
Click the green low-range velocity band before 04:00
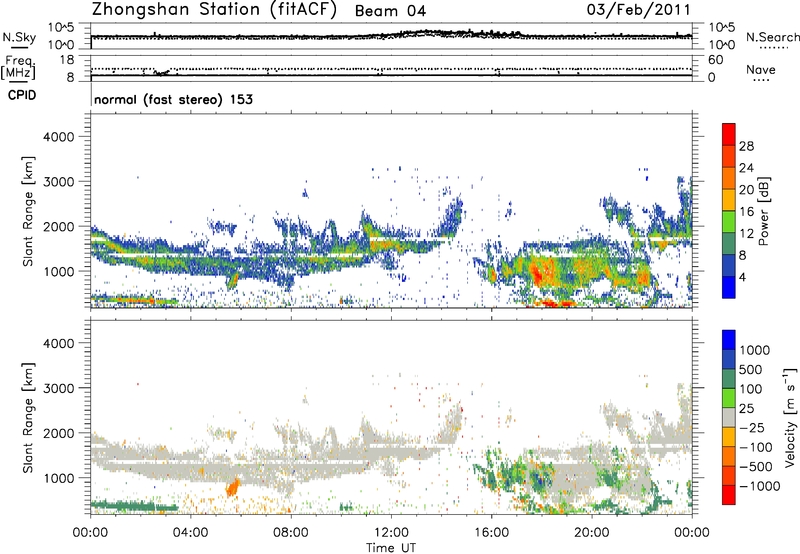pyautogui.click(x=134, y=506)
